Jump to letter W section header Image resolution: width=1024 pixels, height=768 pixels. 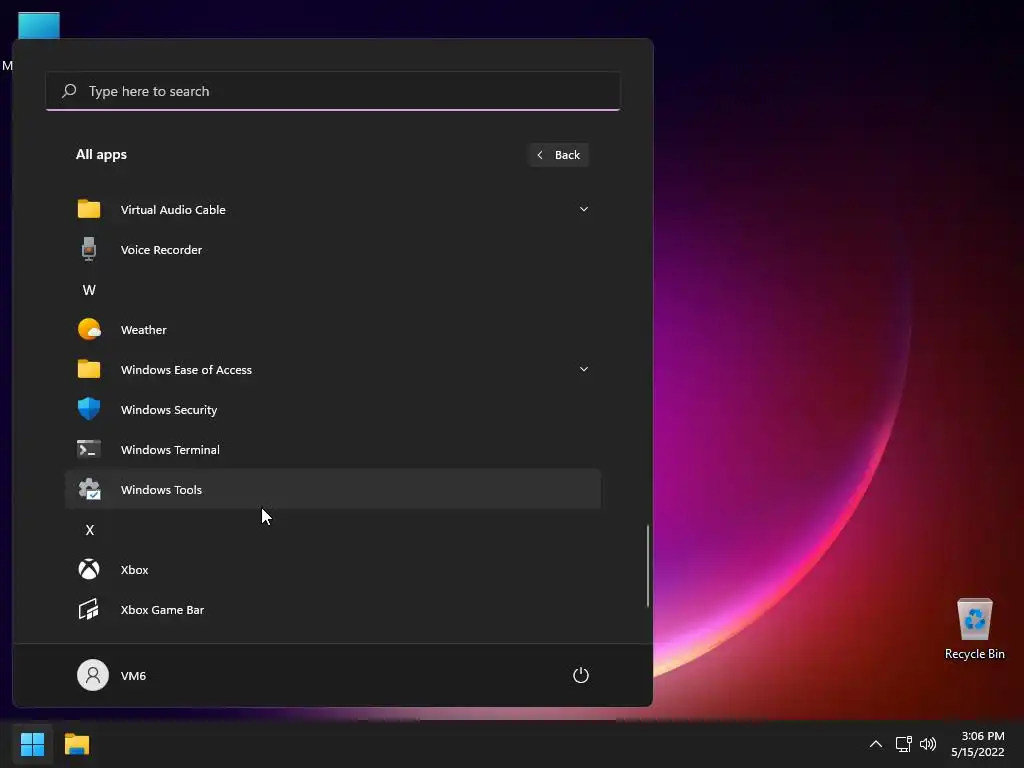[89, 290]
